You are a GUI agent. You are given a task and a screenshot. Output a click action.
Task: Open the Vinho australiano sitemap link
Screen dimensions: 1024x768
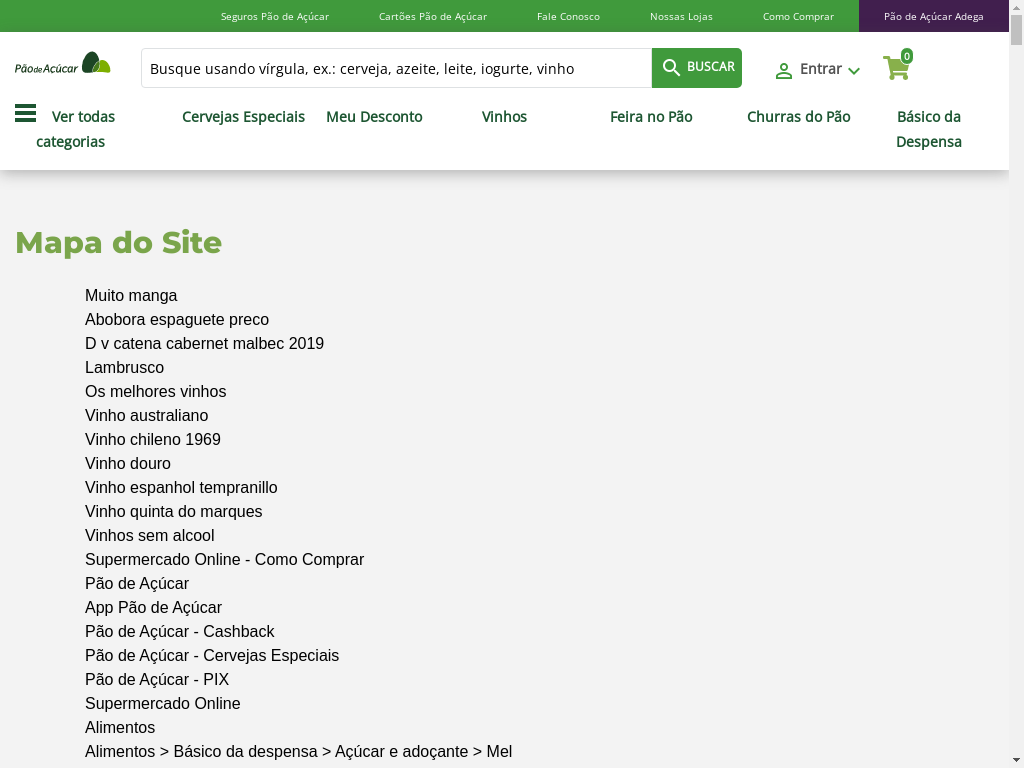point(146,415)
